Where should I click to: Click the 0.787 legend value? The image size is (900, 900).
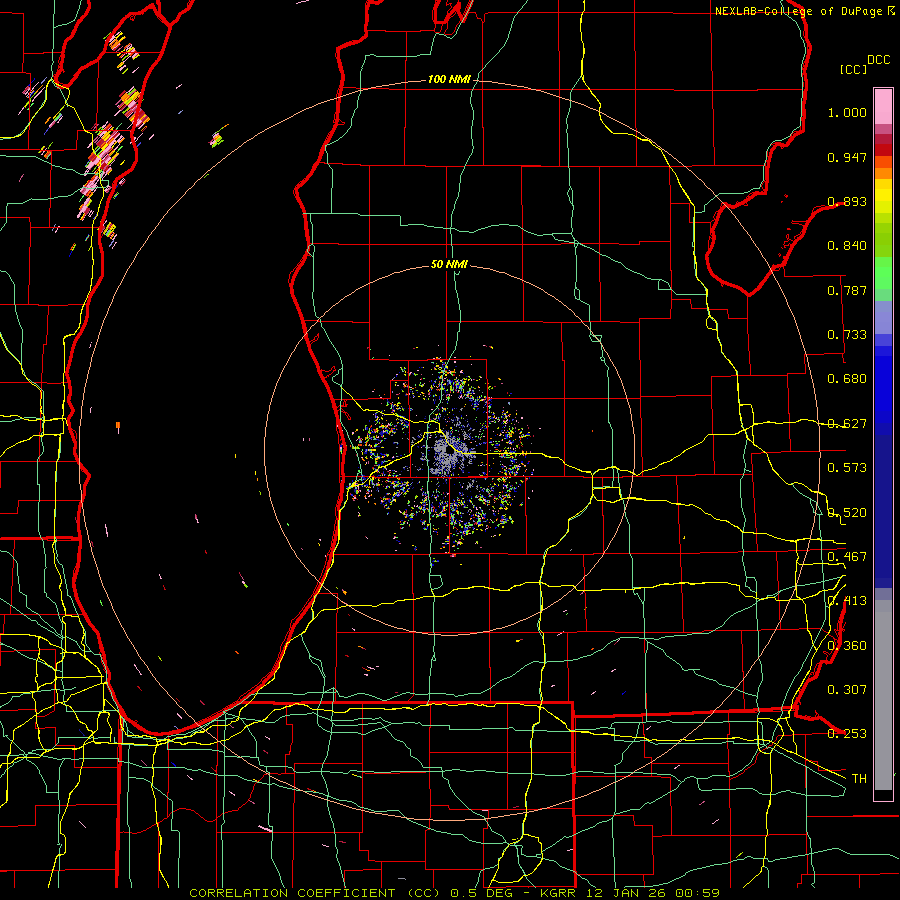click(847, 290)
